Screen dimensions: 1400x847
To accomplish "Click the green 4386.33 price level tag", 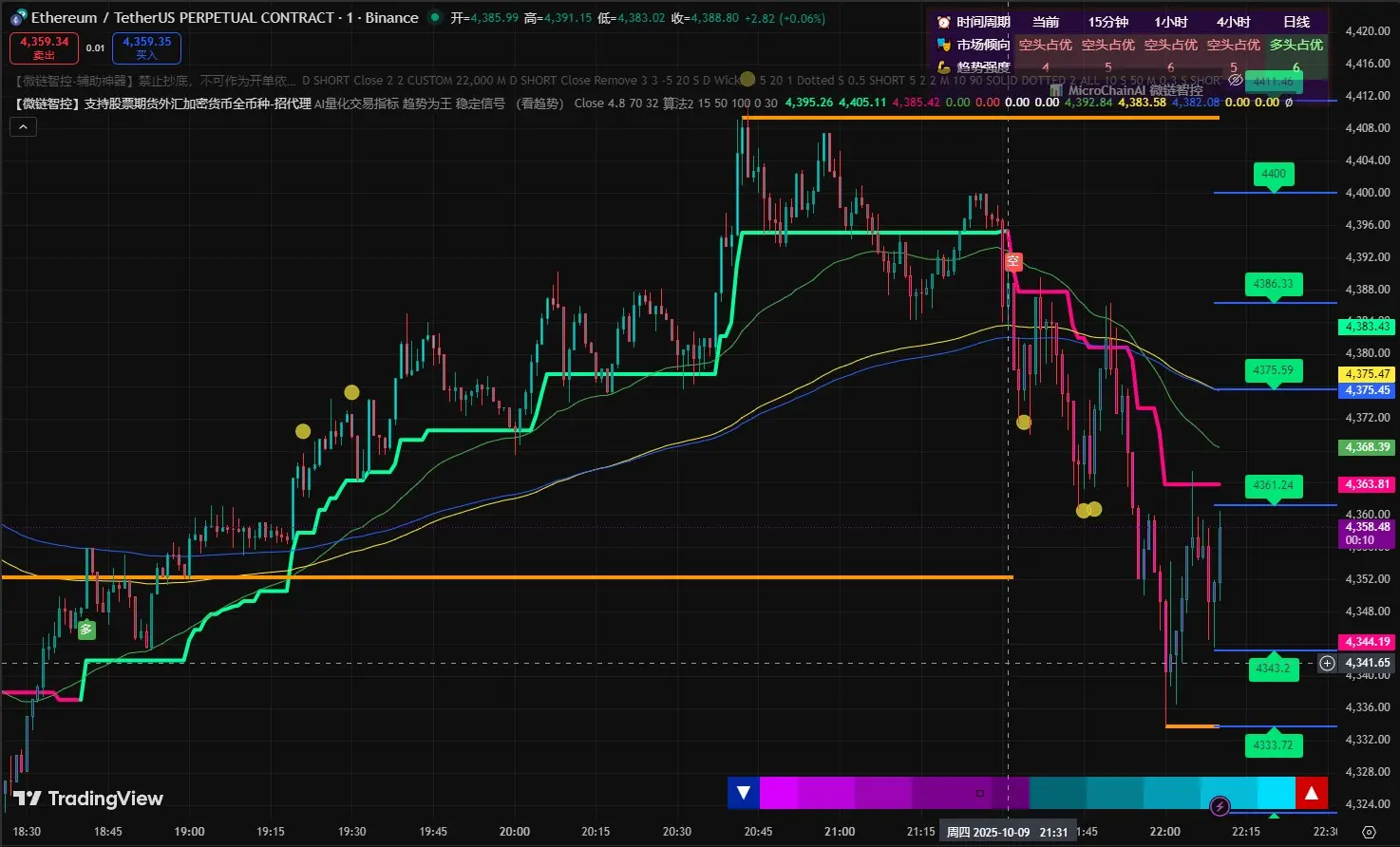I will click(1273, 284).
